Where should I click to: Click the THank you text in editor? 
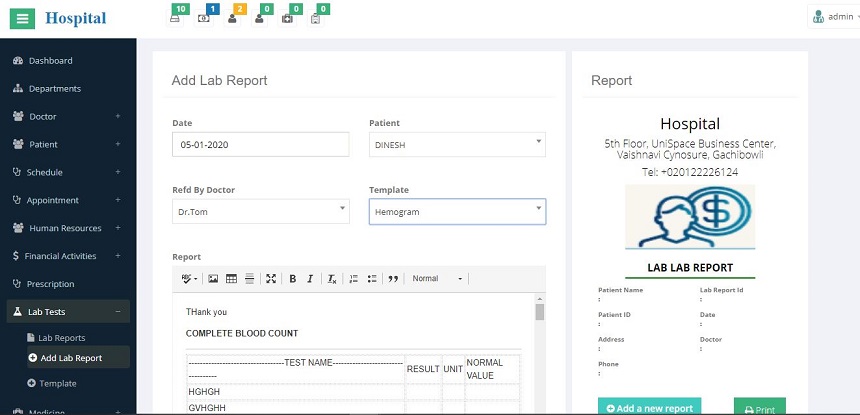[x=206, y=312]
